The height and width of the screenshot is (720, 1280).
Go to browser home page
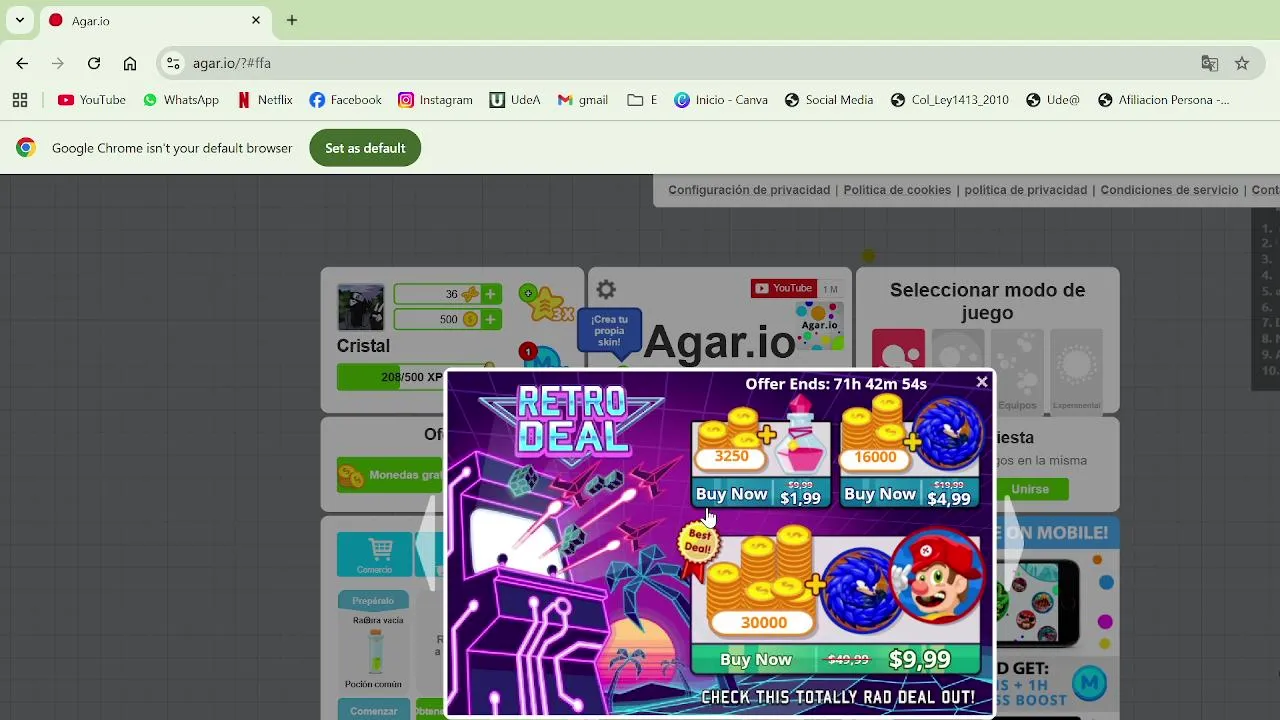(130, 63)
